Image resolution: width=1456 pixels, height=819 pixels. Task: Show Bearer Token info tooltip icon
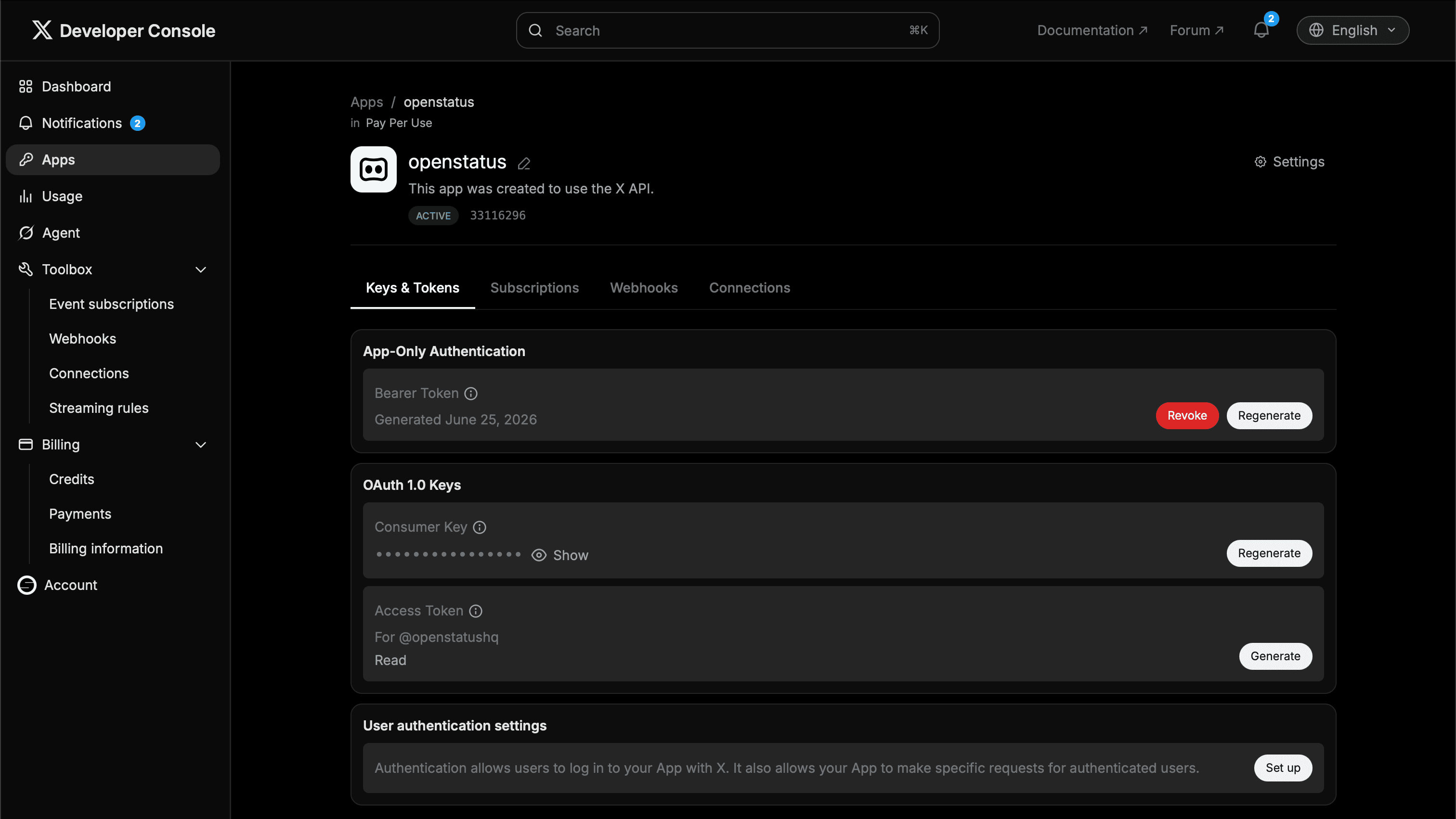[471, 394]
